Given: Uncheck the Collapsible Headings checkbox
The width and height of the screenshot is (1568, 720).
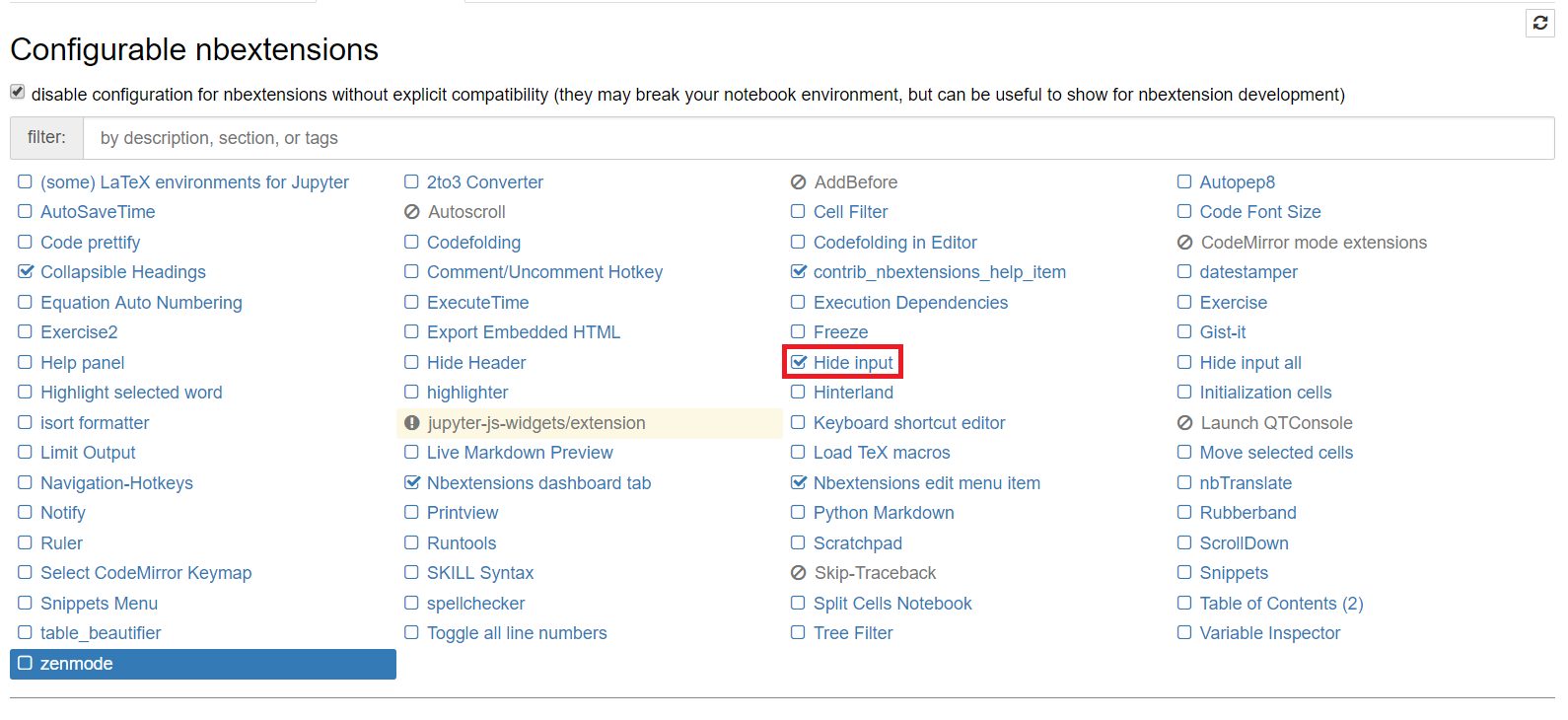Looking at the screenshot, I should 26,272.
